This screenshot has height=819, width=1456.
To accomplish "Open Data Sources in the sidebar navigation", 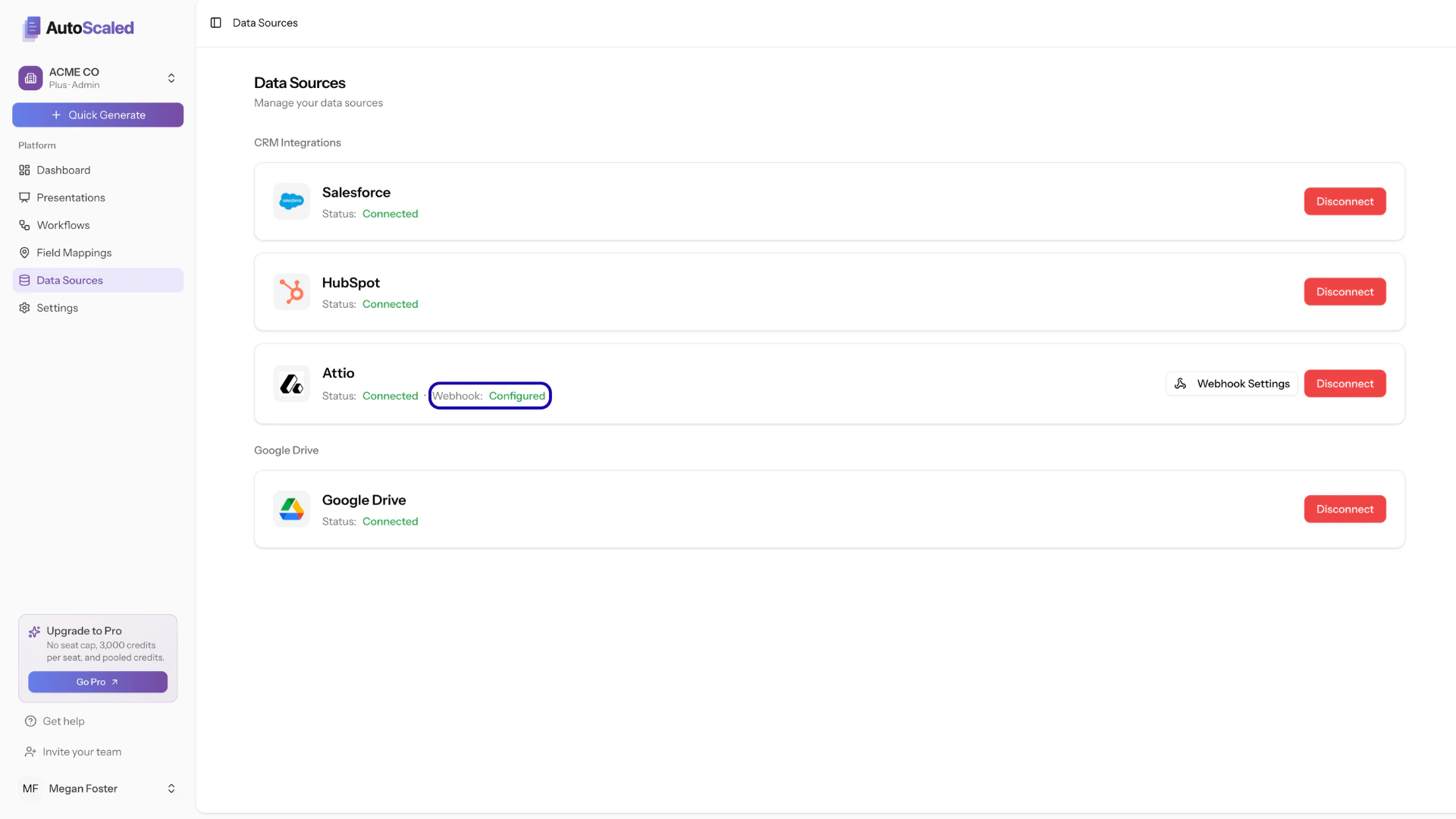I will click(71, 280).
